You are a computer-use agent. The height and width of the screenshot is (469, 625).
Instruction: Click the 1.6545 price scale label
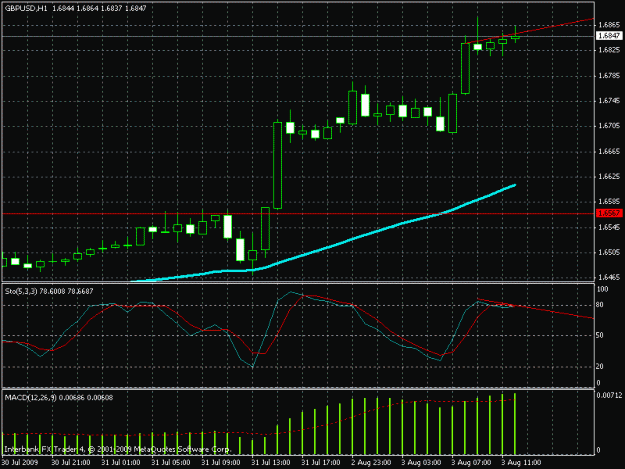[609, 227]
